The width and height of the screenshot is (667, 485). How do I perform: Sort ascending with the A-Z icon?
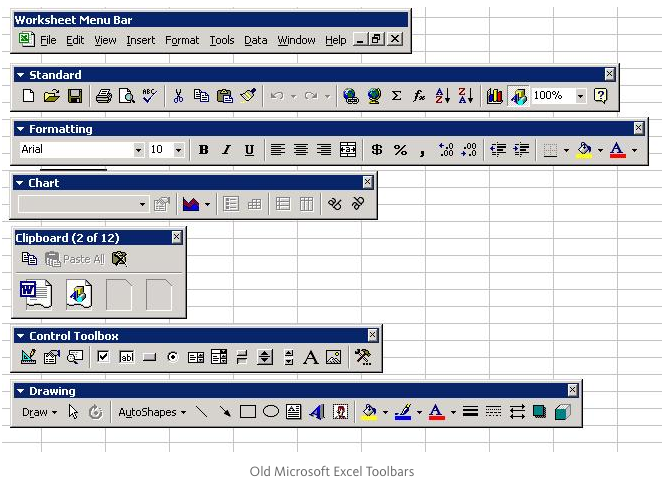click(x=442, y=96)
